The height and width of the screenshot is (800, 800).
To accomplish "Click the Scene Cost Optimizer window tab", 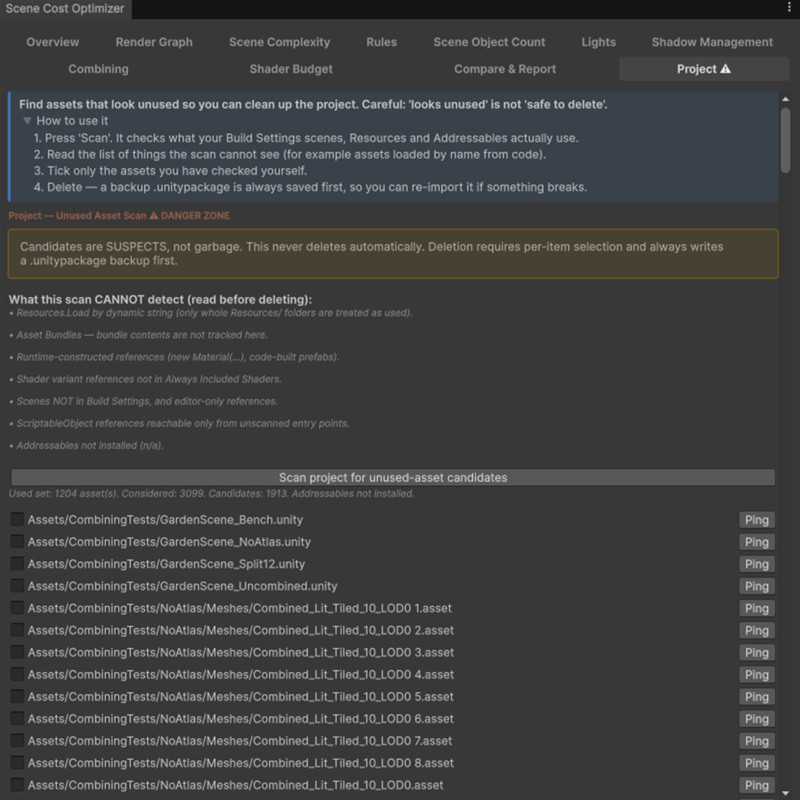I will tap(65, 9).
